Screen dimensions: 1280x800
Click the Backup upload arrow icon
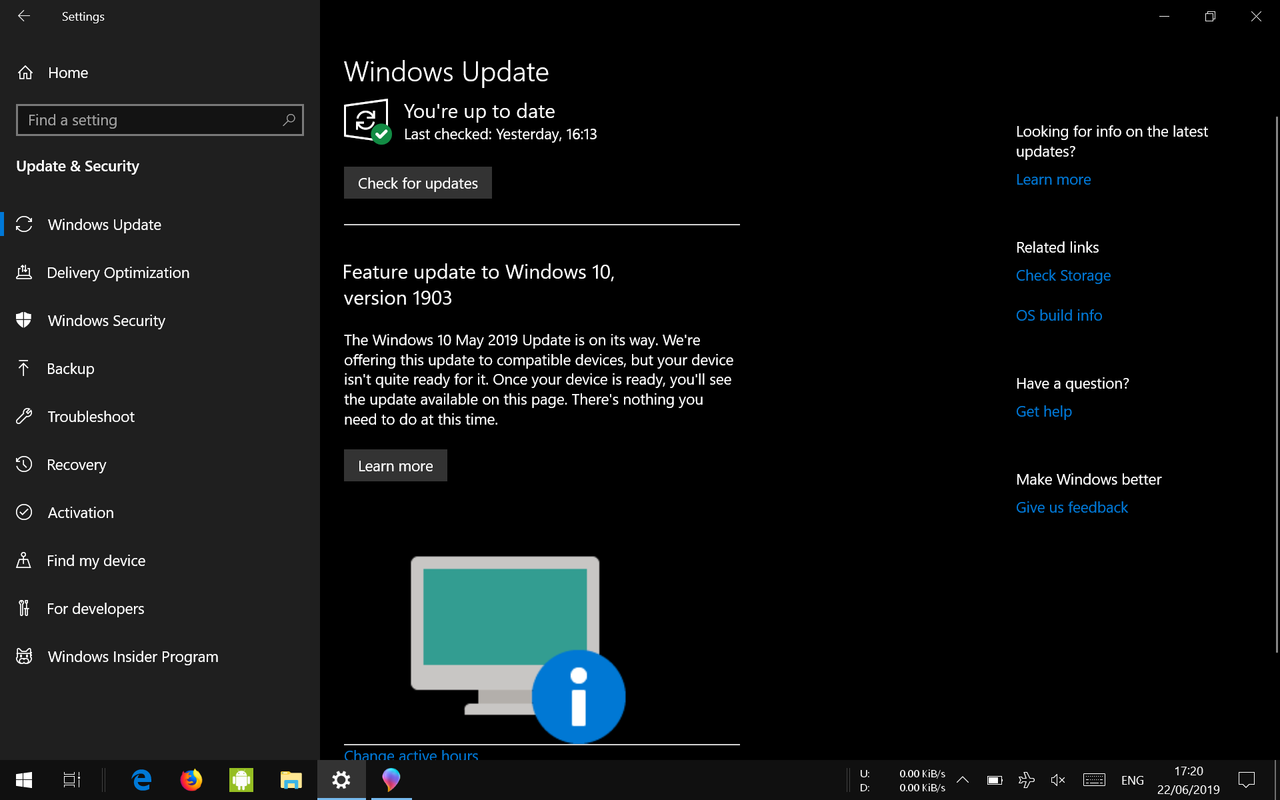(x=25, y=368)
